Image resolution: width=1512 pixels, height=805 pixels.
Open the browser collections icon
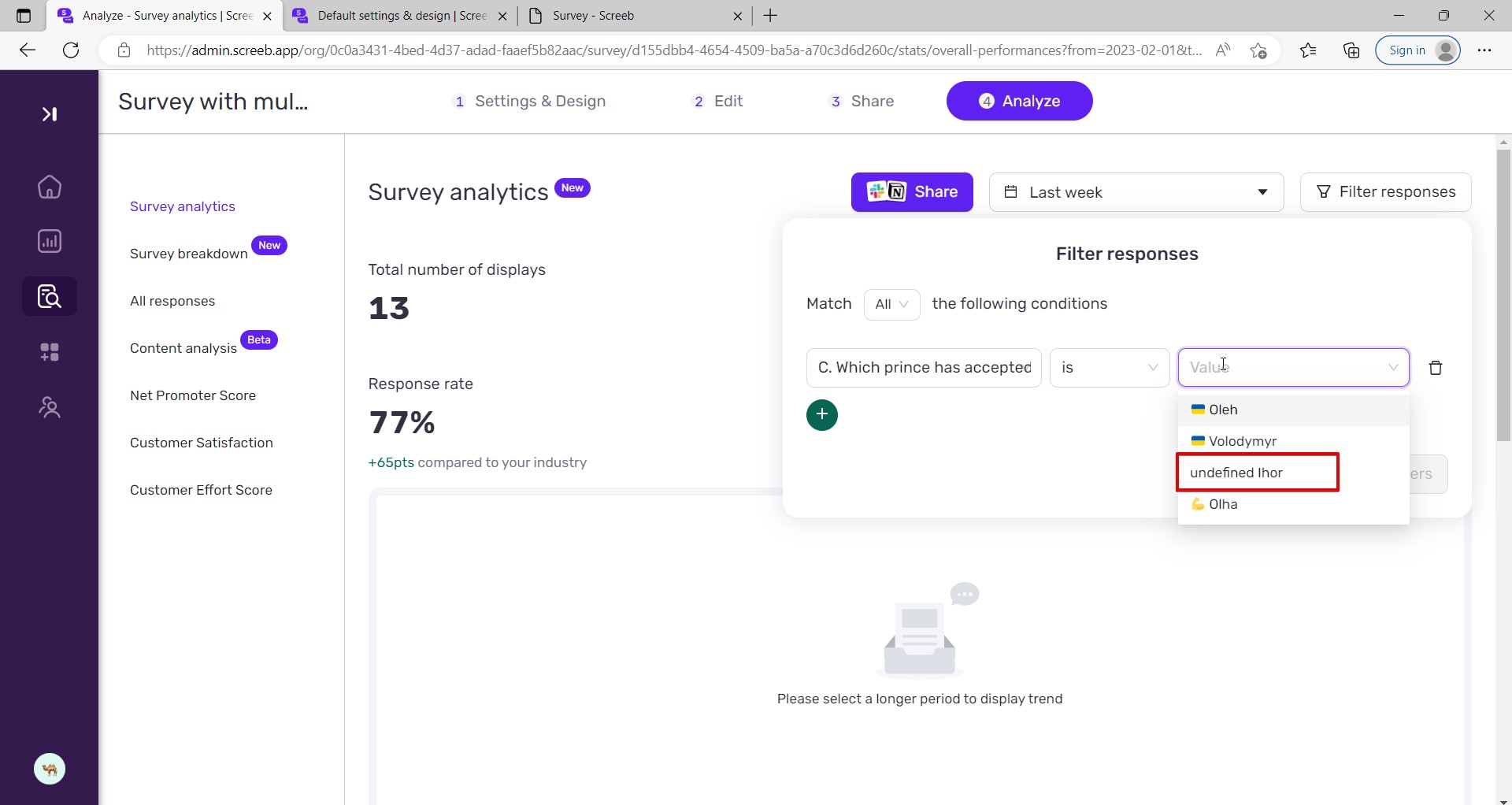tap(1351, 50)
